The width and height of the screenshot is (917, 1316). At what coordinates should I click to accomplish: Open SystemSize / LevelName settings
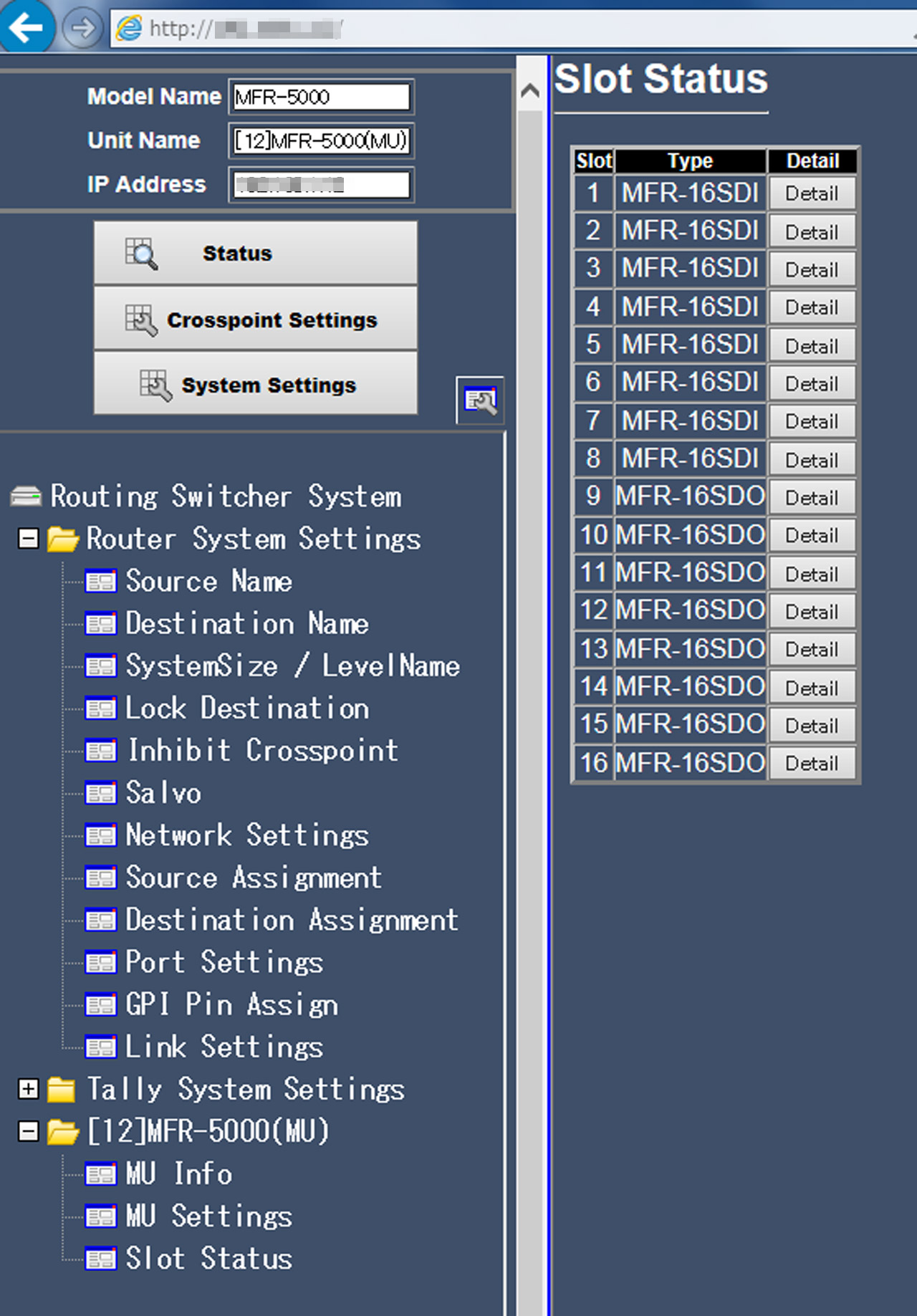tap(292, 666)
